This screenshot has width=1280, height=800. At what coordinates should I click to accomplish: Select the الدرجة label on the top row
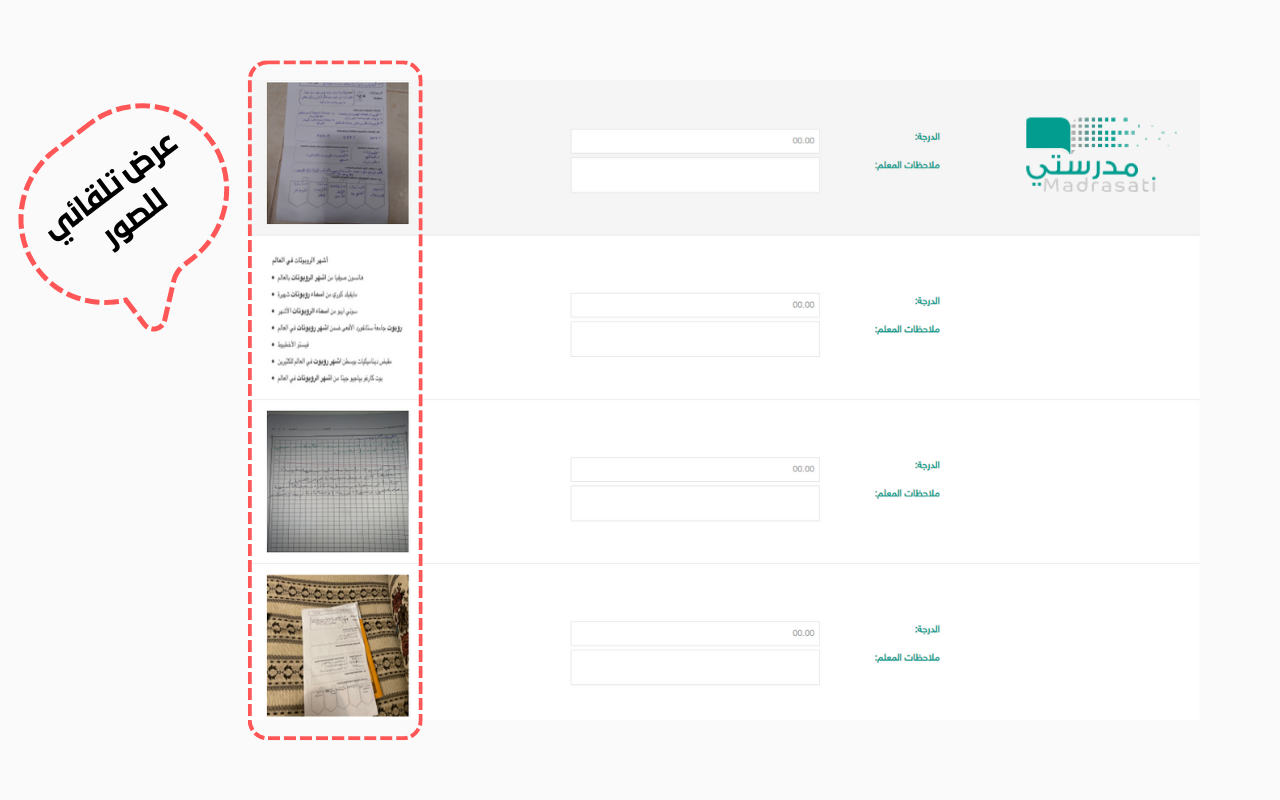(925, 137)
